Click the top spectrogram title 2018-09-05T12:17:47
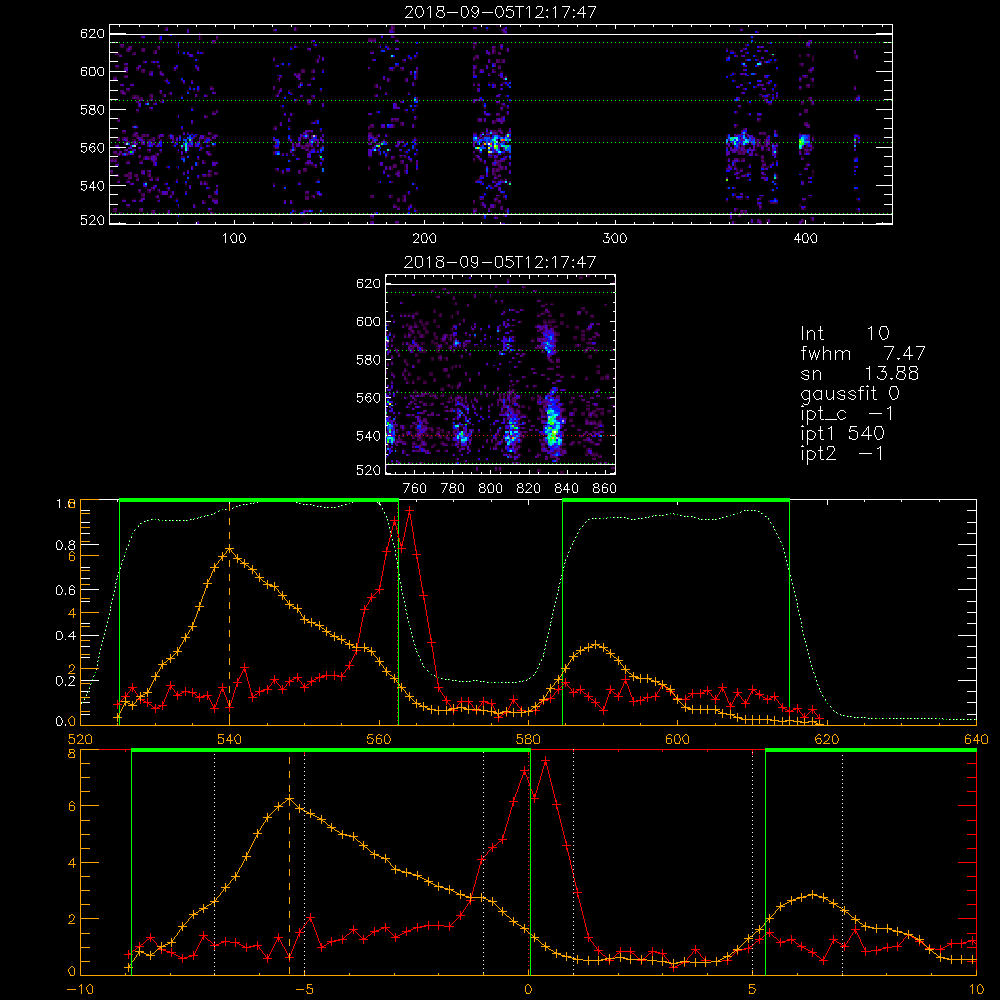1000x1000 pixels. coord(500,12)
